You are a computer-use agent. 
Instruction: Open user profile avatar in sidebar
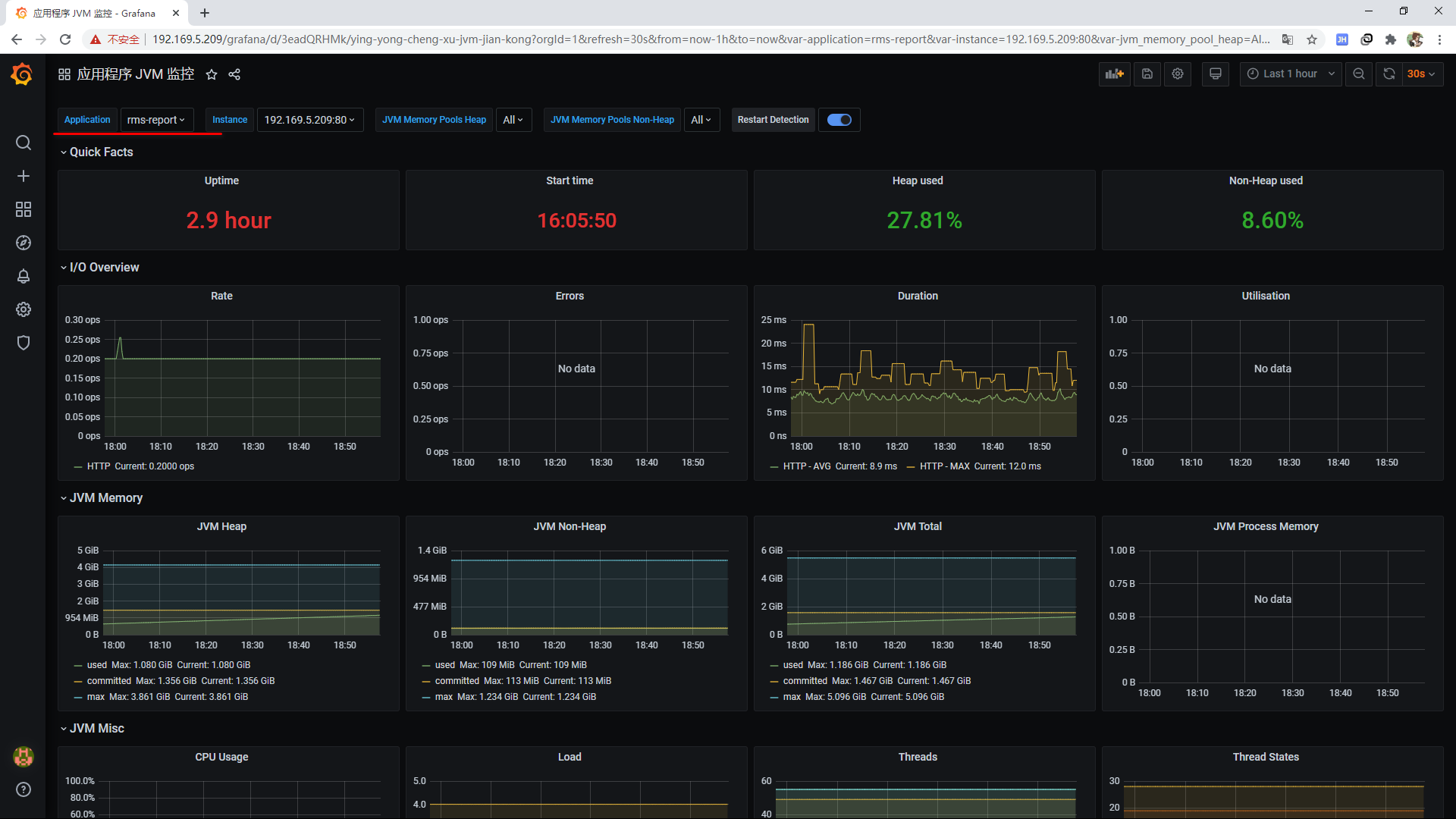click(24, 756)
